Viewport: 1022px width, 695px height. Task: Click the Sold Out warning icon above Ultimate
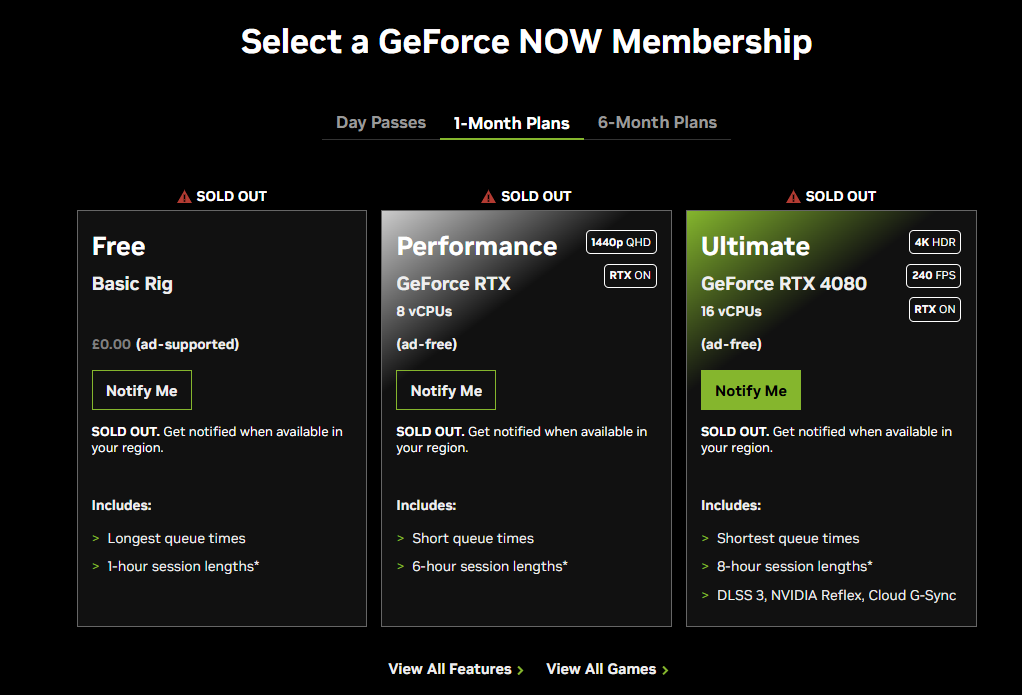[x=793, y=197]
